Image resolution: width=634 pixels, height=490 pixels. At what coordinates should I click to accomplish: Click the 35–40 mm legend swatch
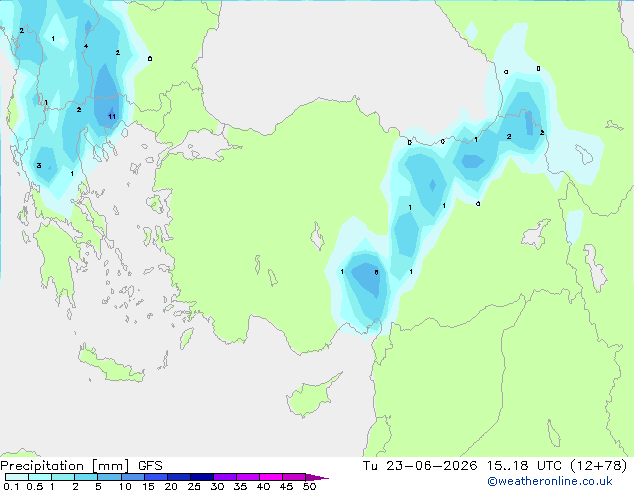point(247,477)
